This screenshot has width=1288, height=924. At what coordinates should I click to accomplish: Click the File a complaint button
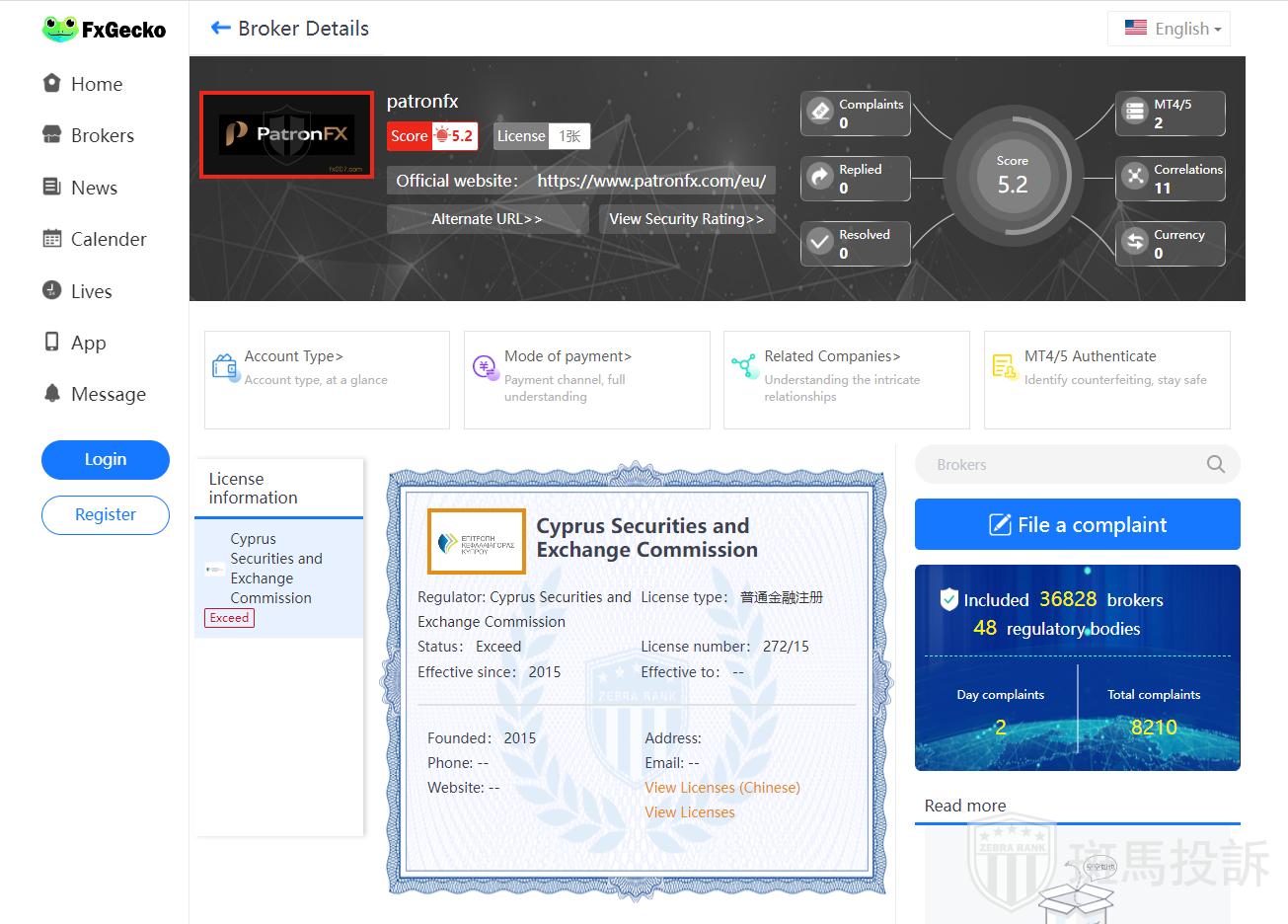[x=1077, y=524]
